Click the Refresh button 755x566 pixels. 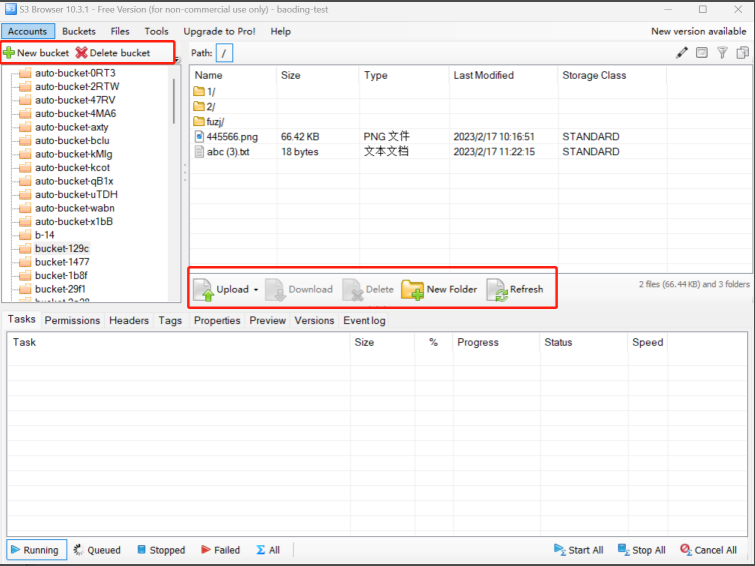[x=515, y=290]
